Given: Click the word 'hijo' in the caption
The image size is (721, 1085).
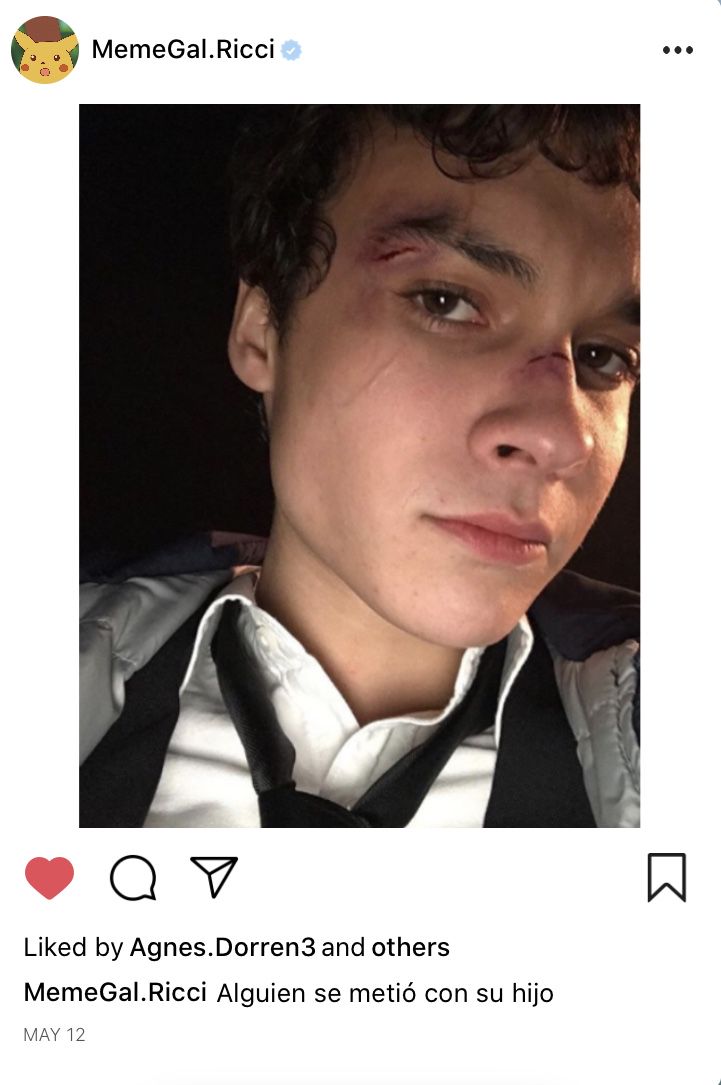Looking at the screenshot, I should (533, 993).
